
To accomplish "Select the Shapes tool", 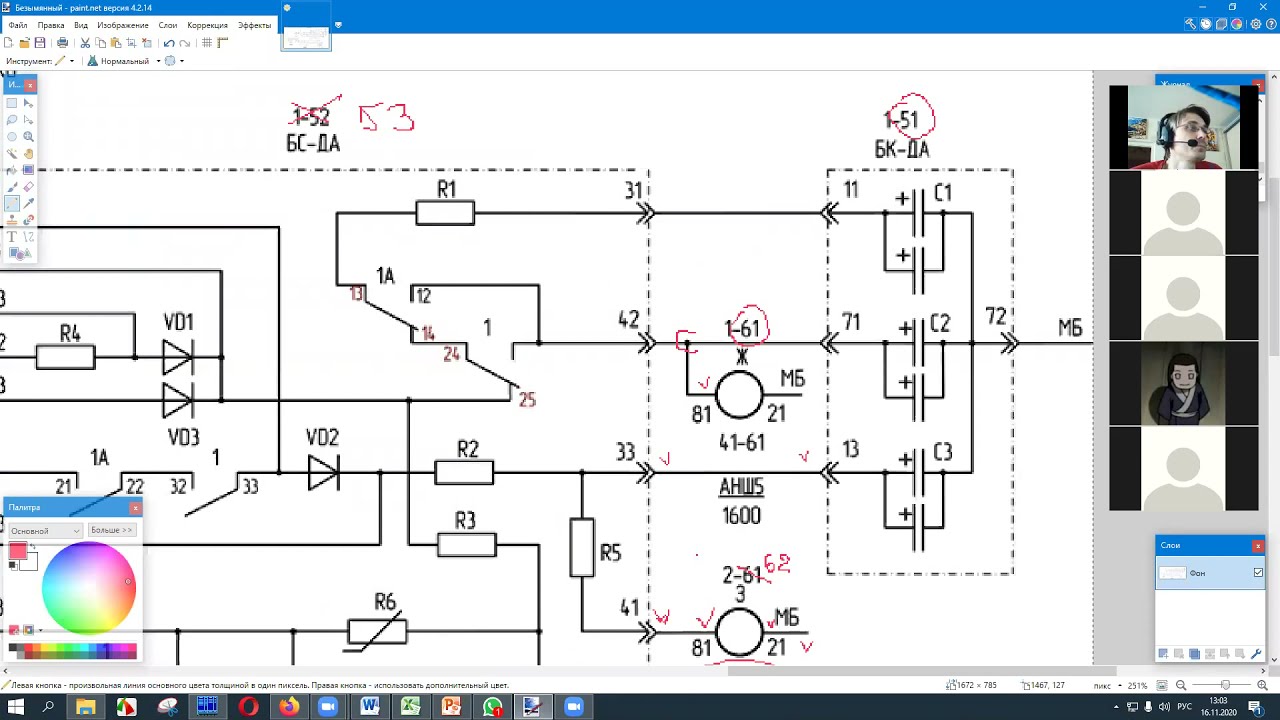I will pos(20,254).
